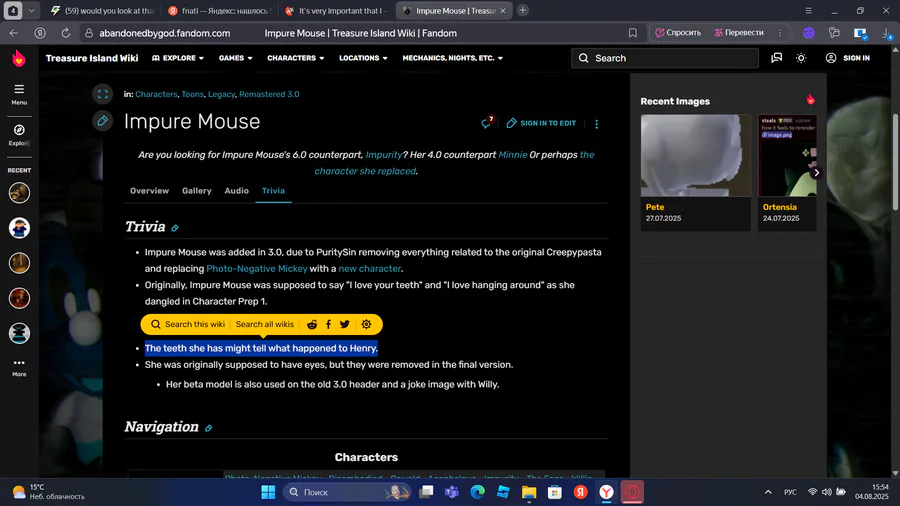
Task: Open the wiki Discuss icon in header
Action: tap(776, 58)
